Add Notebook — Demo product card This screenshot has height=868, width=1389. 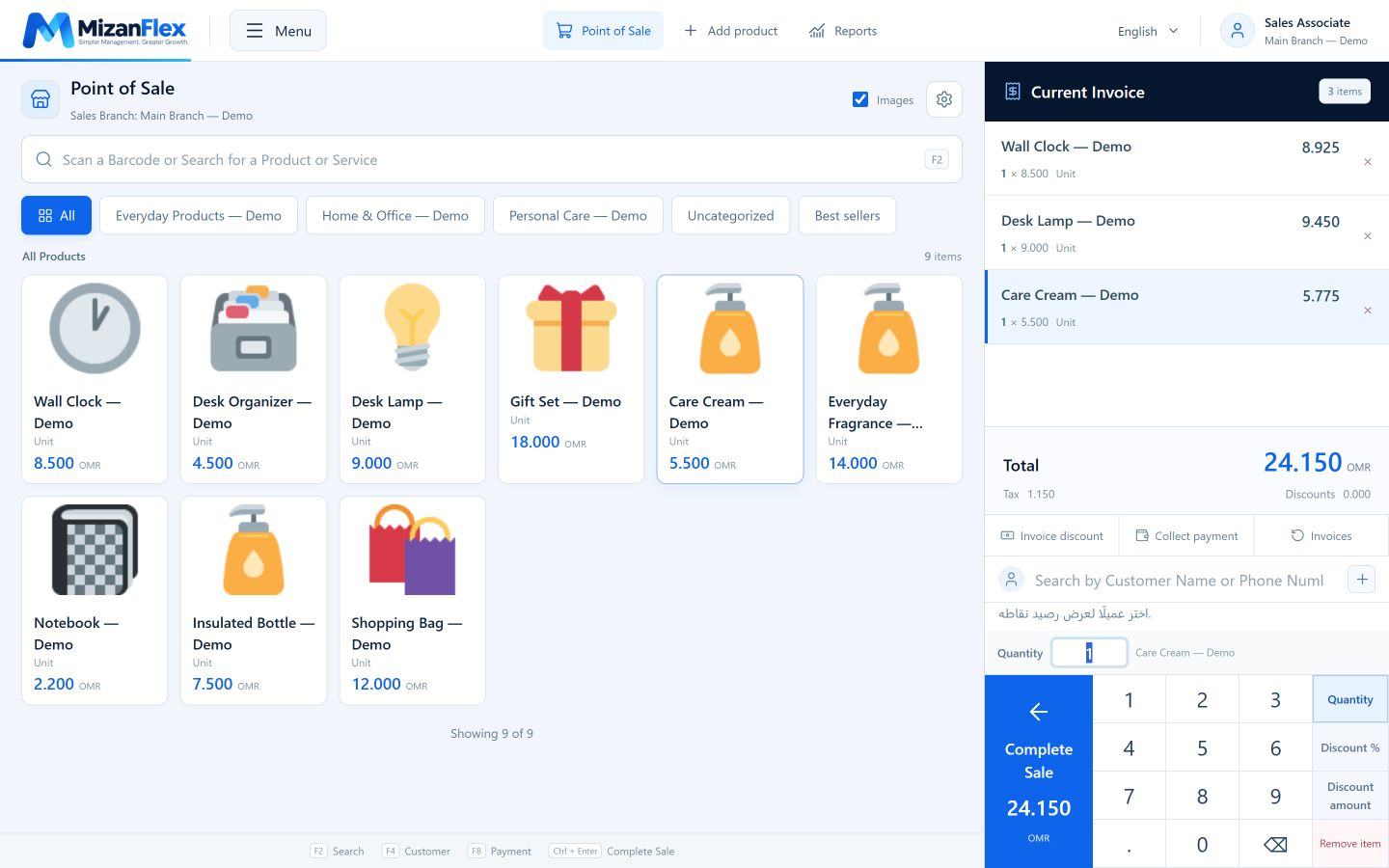[95, 601]
